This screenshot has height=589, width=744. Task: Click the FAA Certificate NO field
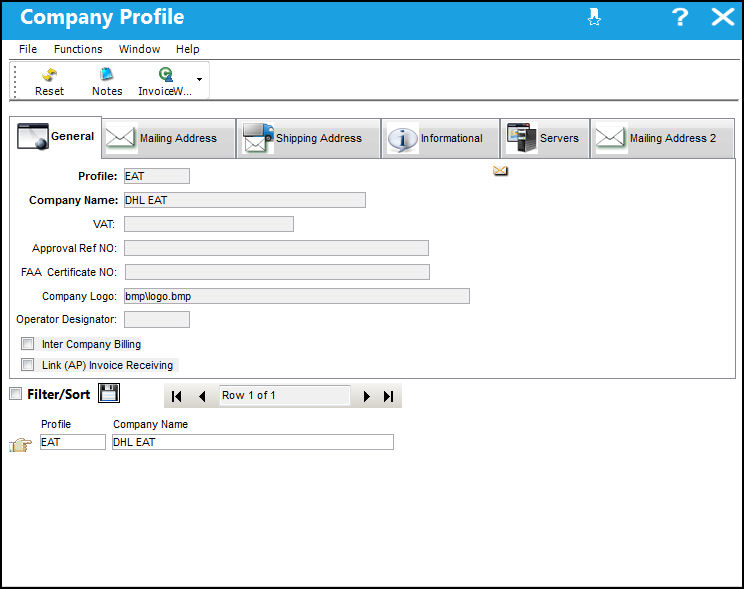pos(277,272)
